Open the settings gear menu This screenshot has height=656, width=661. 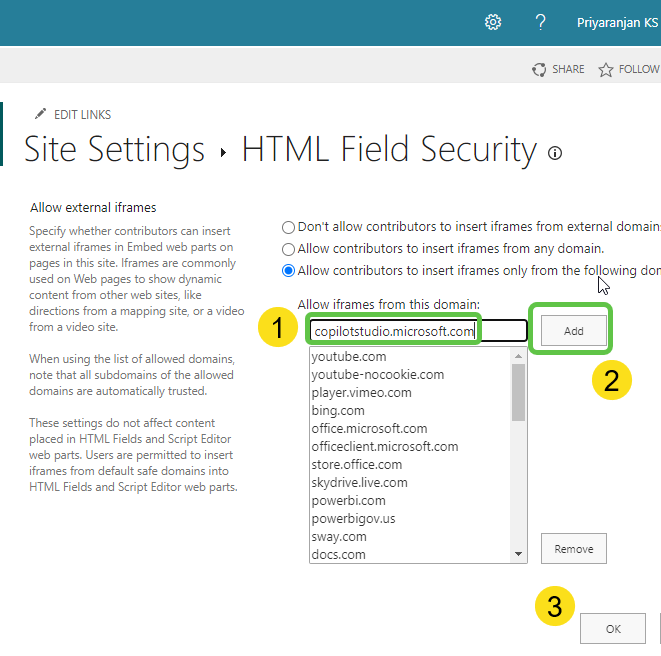tap(492, 22)
